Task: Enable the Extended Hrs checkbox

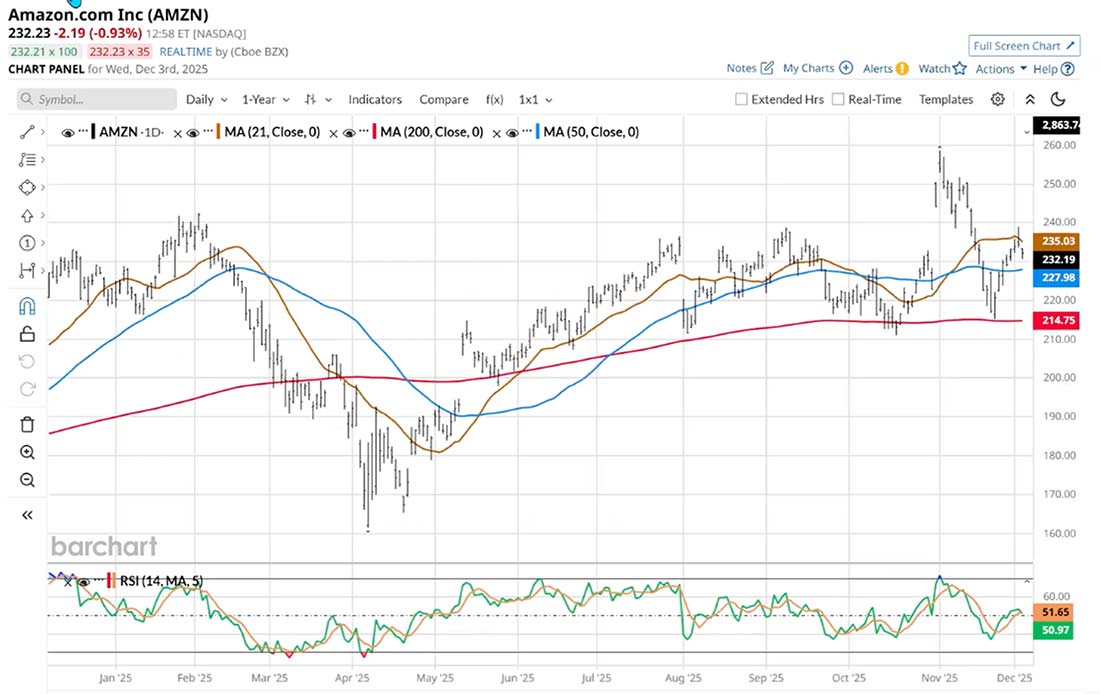Action: (741, 99)
